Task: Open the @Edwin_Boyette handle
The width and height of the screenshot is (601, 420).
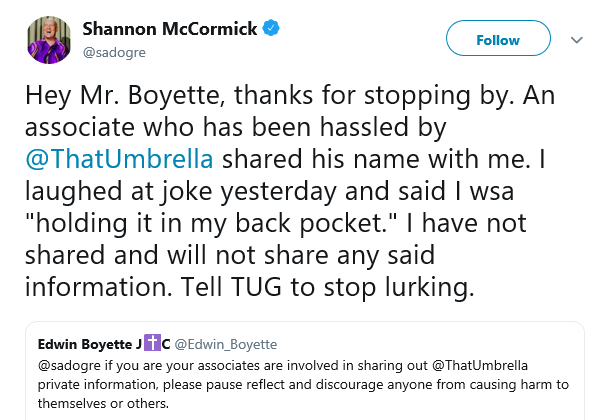Action: click(226, 344)
